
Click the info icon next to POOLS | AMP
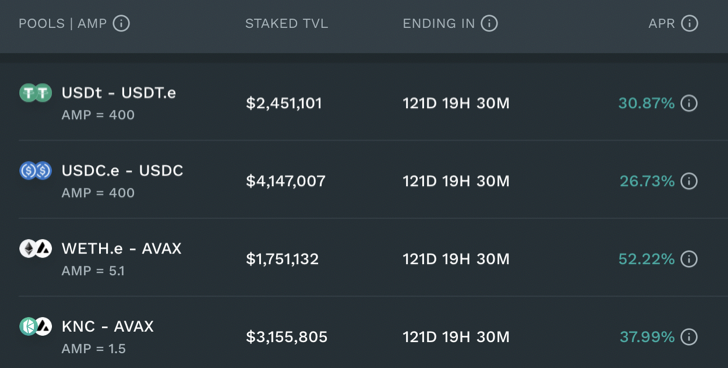[x=121, y=23]
